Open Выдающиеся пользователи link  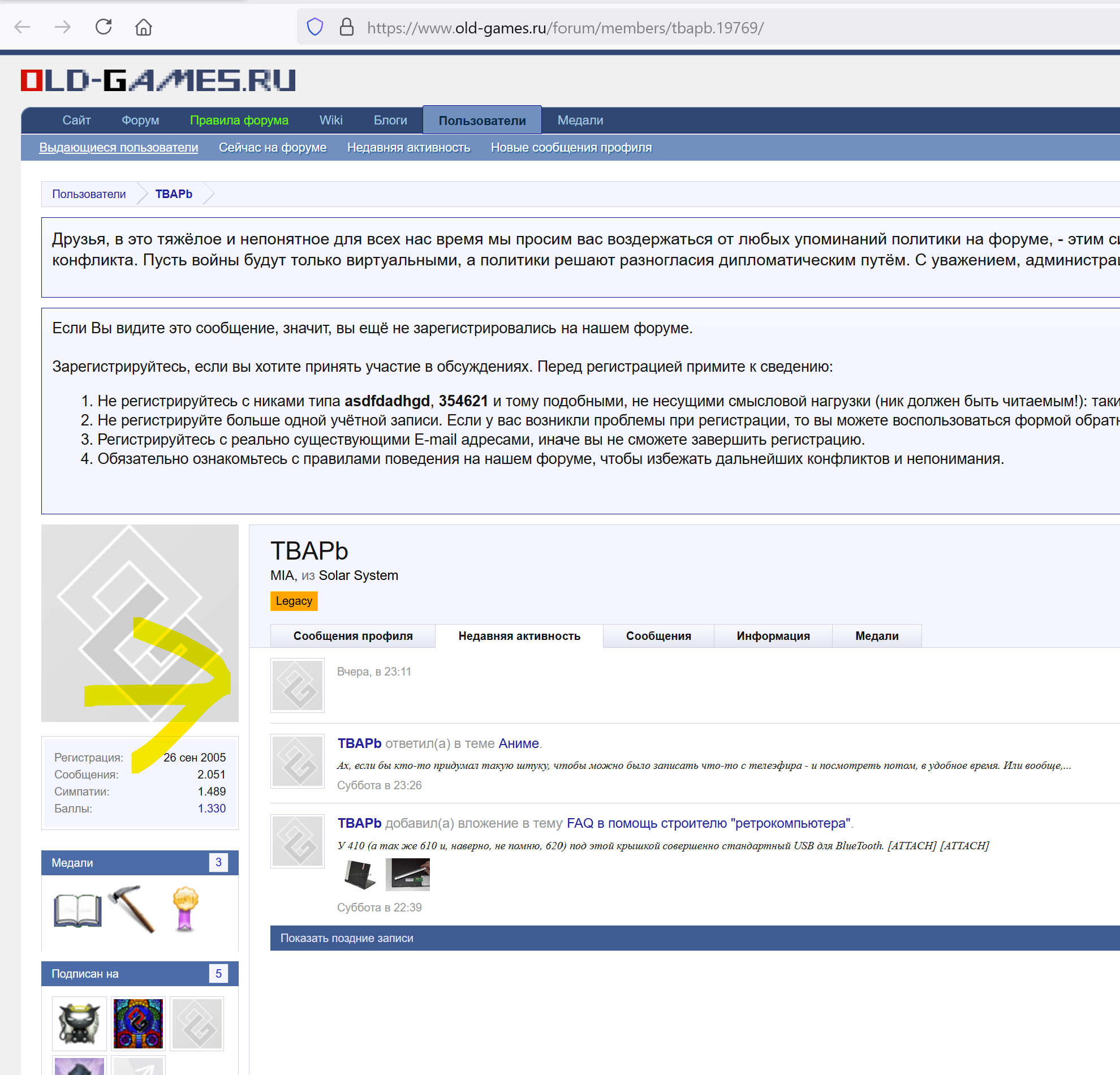[118, 148]
